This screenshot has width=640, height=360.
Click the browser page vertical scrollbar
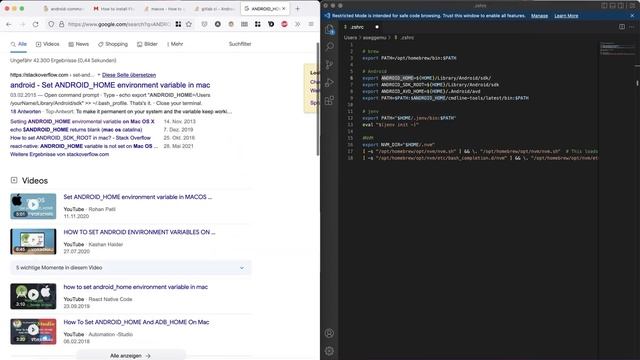pos(318,98)
